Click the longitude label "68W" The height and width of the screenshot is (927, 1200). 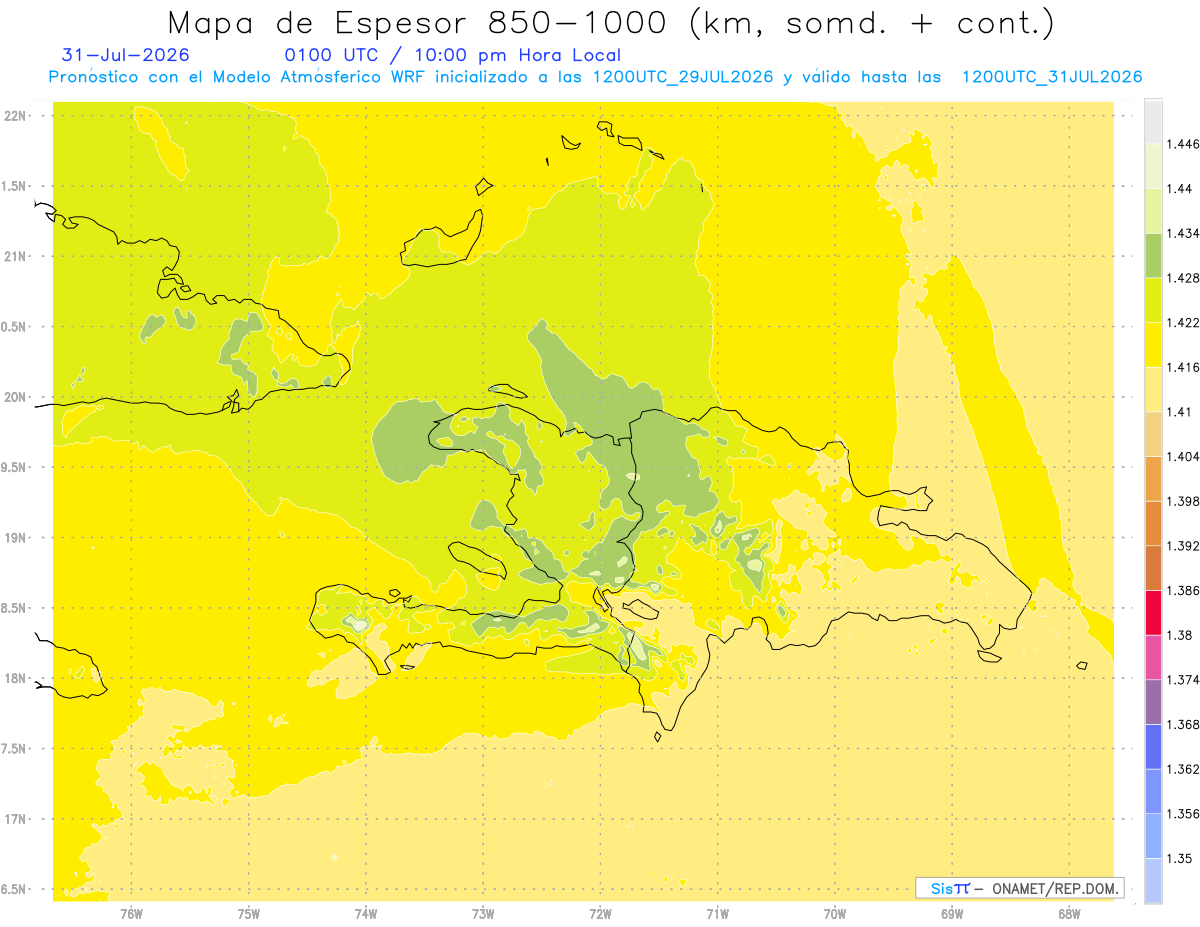pyautogui.click(x=1069, y=913)
